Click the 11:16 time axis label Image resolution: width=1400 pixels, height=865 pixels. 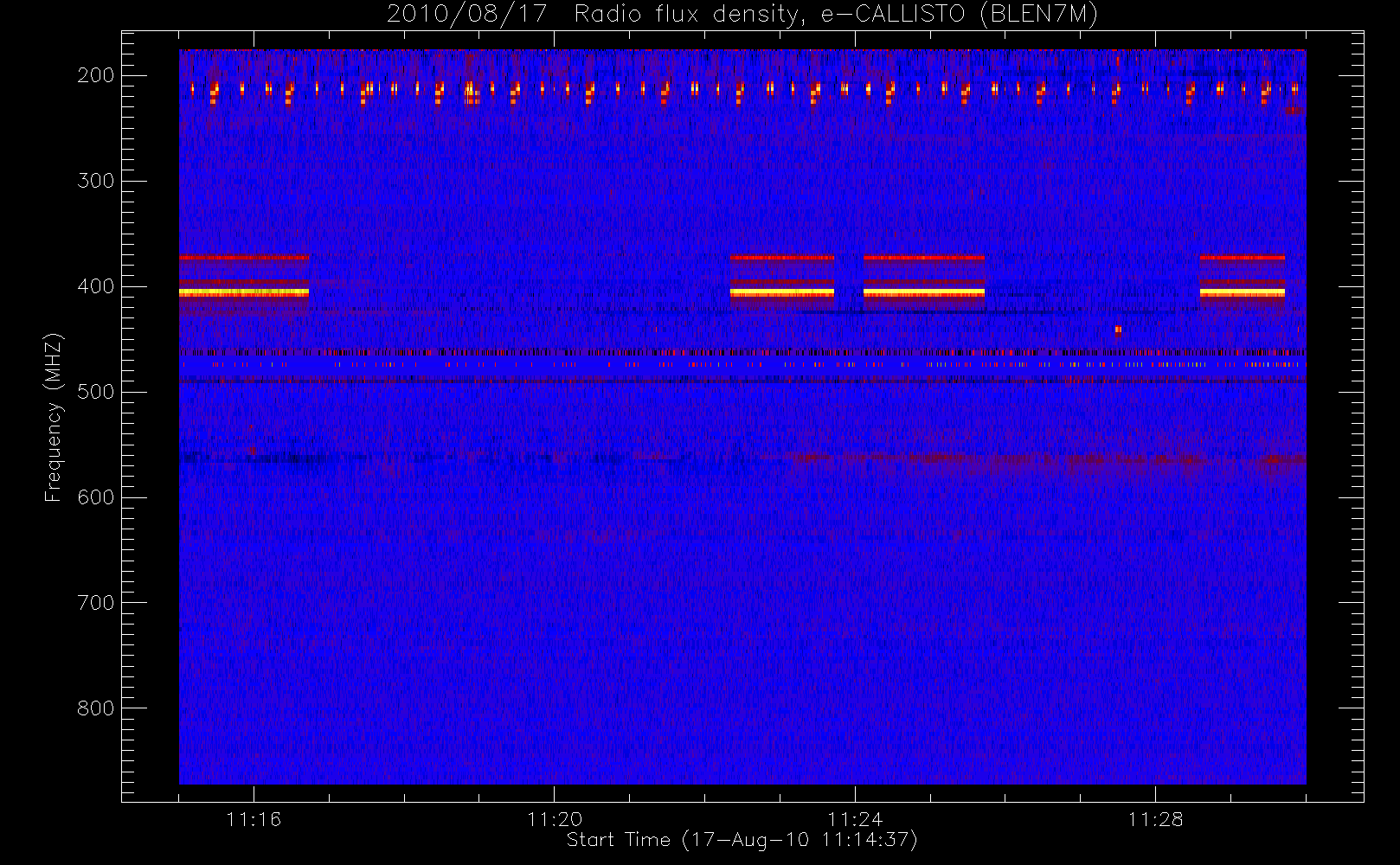click(x=254, y=819)
